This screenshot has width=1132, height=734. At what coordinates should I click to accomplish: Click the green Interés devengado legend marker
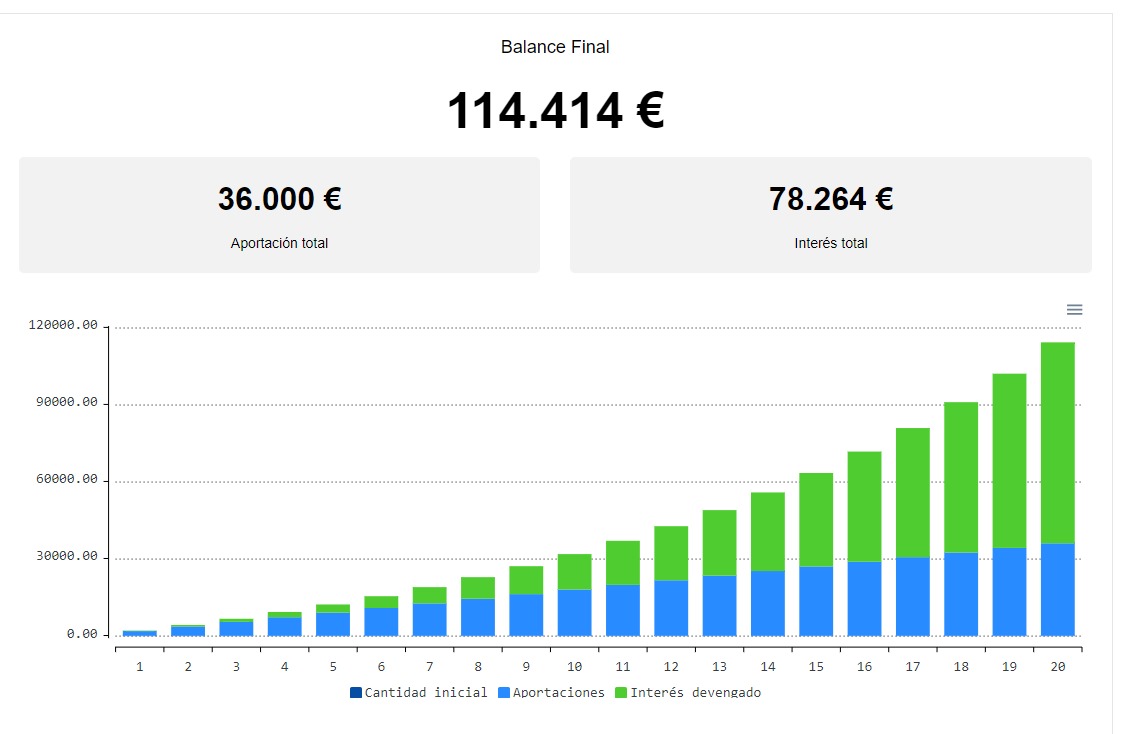(621, 692)
